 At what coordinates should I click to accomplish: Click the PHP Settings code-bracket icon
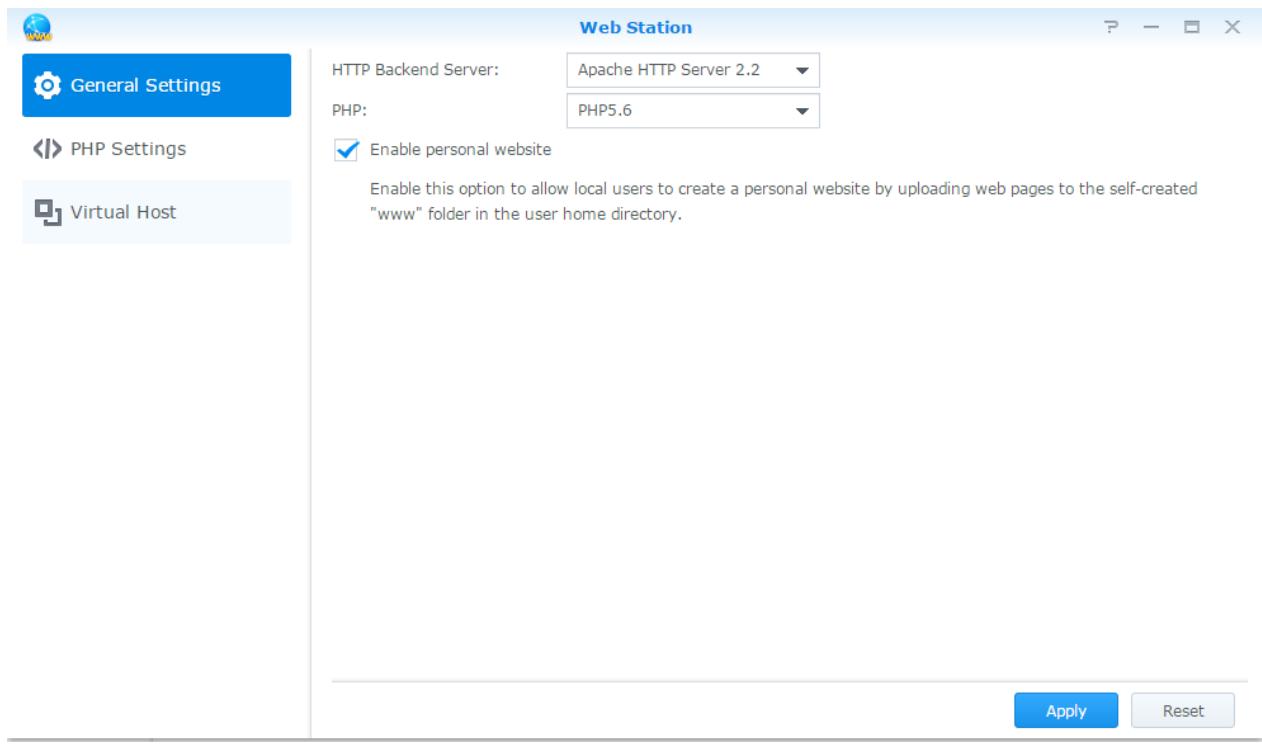(46, 149)
